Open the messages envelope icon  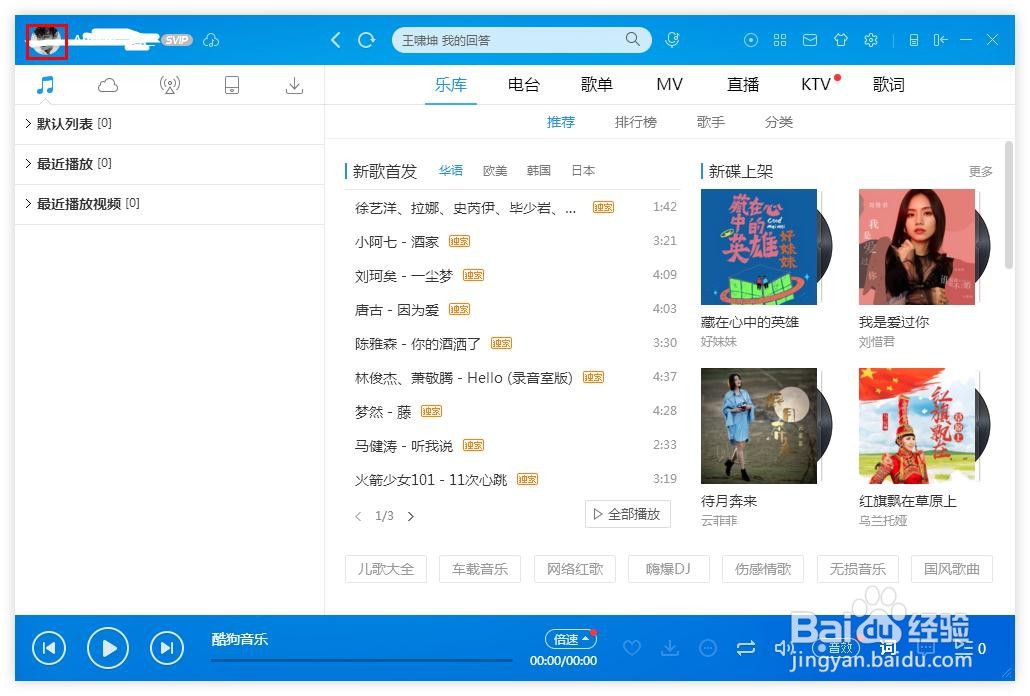tap(810, 40)
